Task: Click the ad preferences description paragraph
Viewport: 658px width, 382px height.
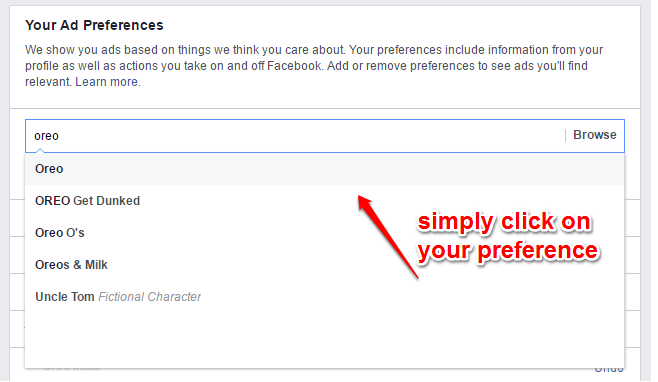Action: tap(314, 65)
